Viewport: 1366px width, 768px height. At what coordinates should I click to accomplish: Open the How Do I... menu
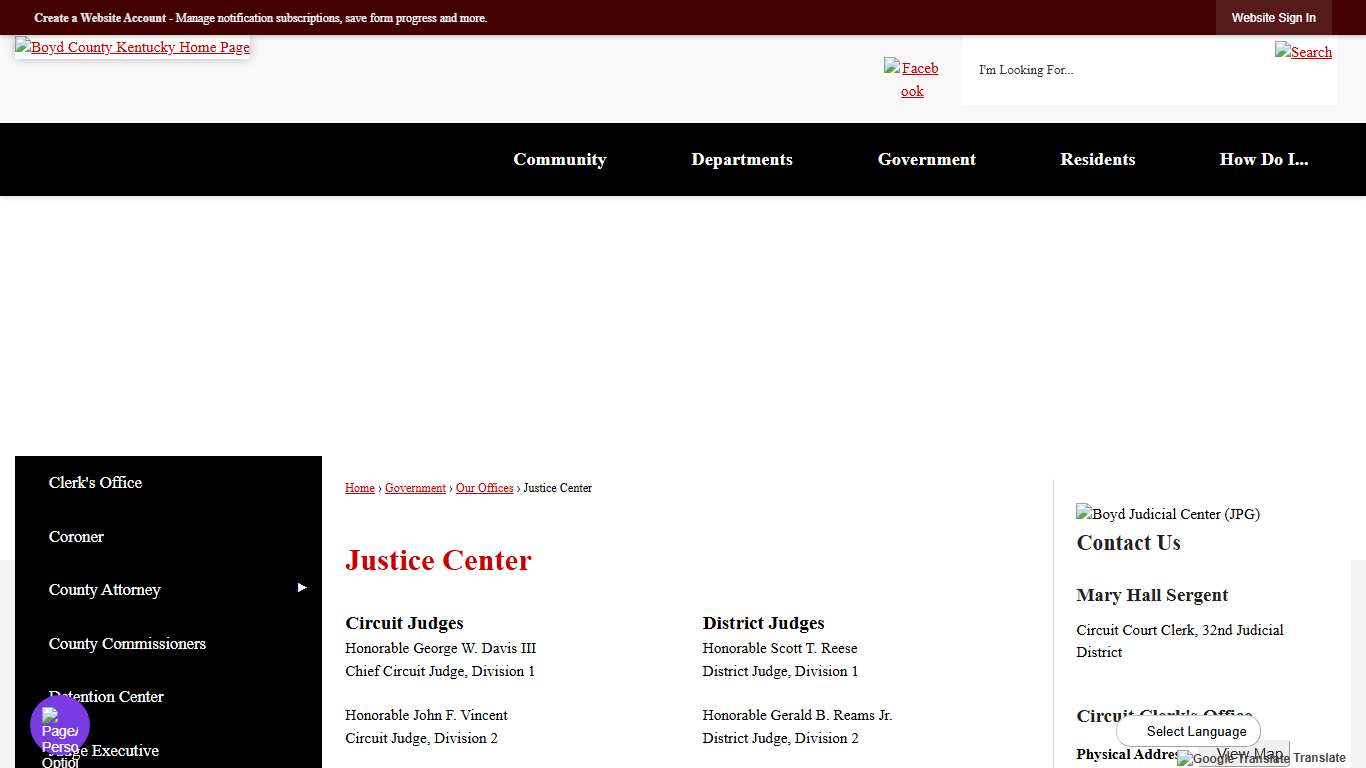coord(1263,159)
